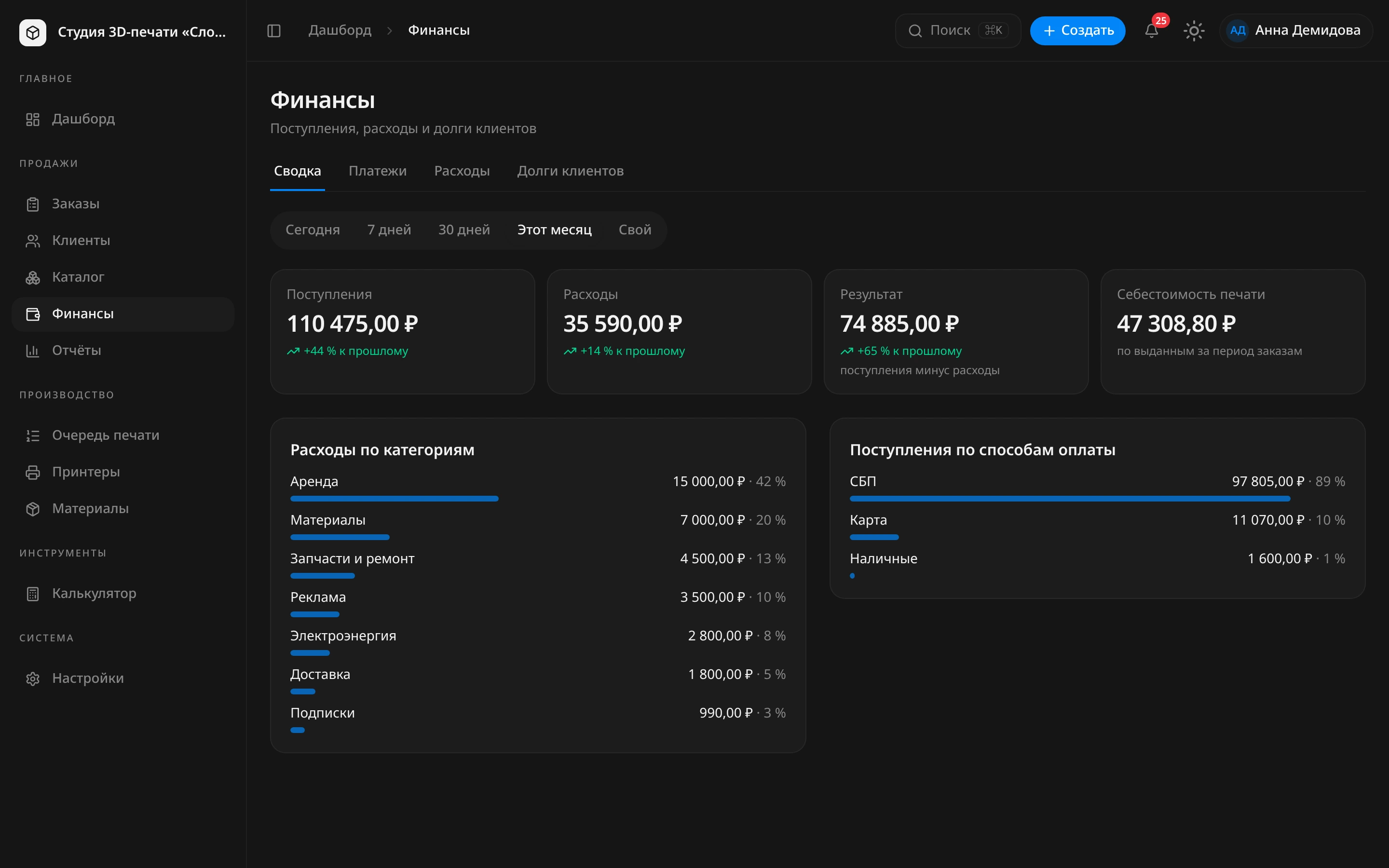The height and width of the screenshot is (868, 1389).
Task: Open Дашборд grid icon in sidebar
Action: coord(33,120)
